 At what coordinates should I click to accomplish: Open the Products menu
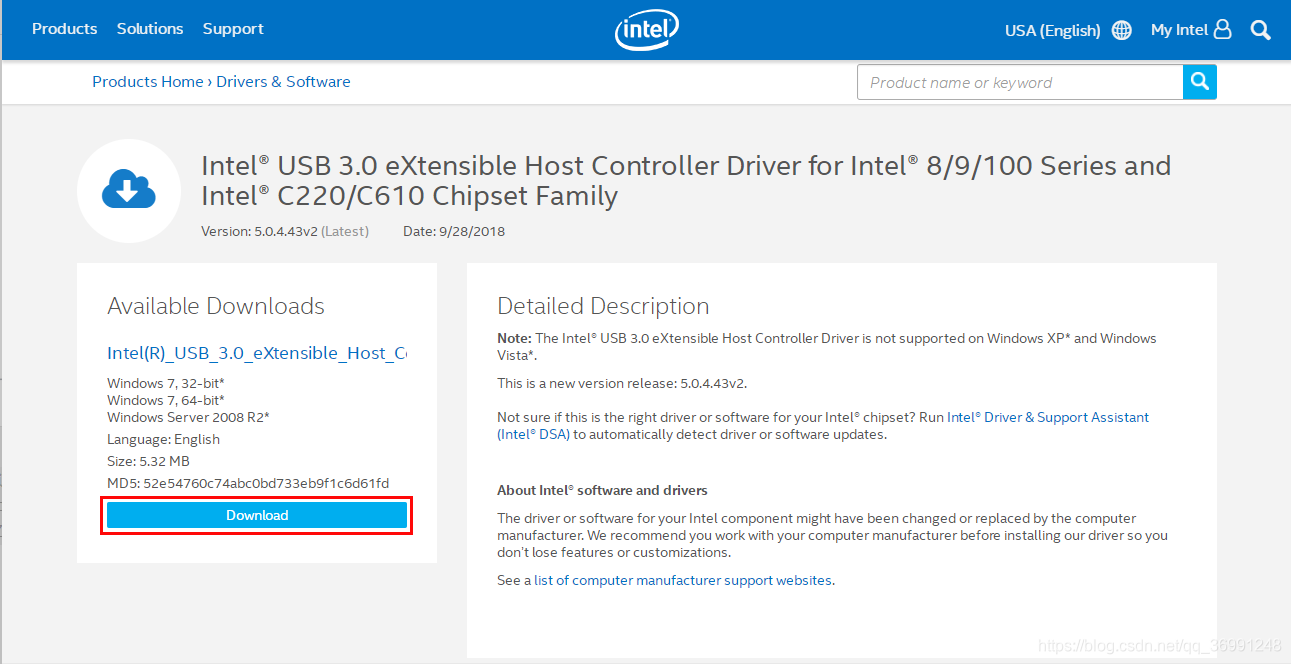65,29
